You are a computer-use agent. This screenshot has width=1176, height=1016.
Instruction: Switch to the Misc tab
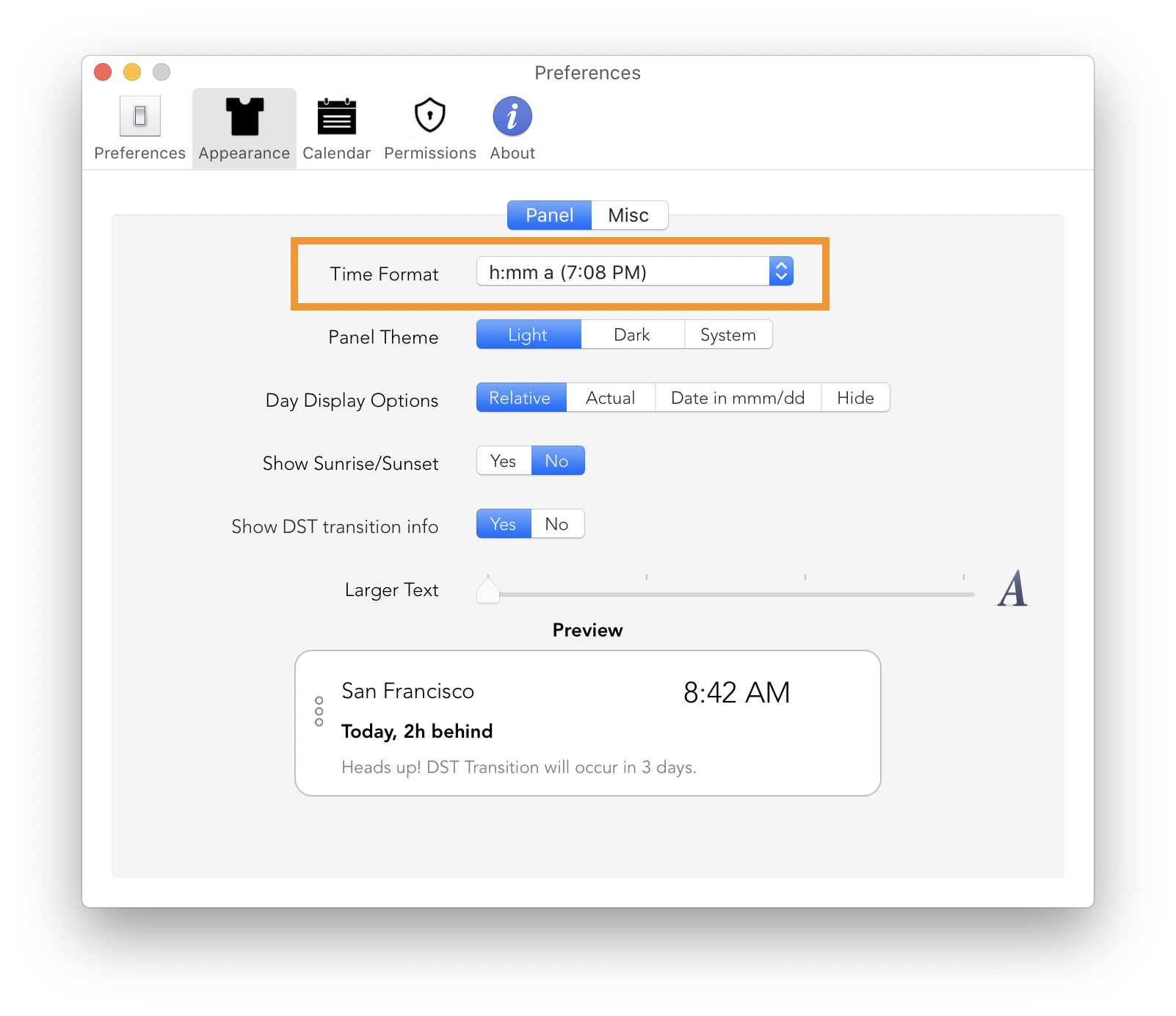coord(629,215)
